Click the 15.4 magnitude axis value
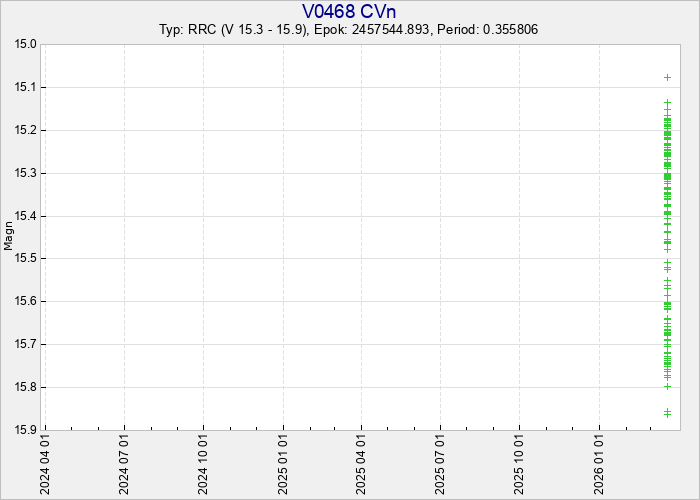The width and height of the screenshot is (700, 500). pyautogui.click(x=26, y=216)
